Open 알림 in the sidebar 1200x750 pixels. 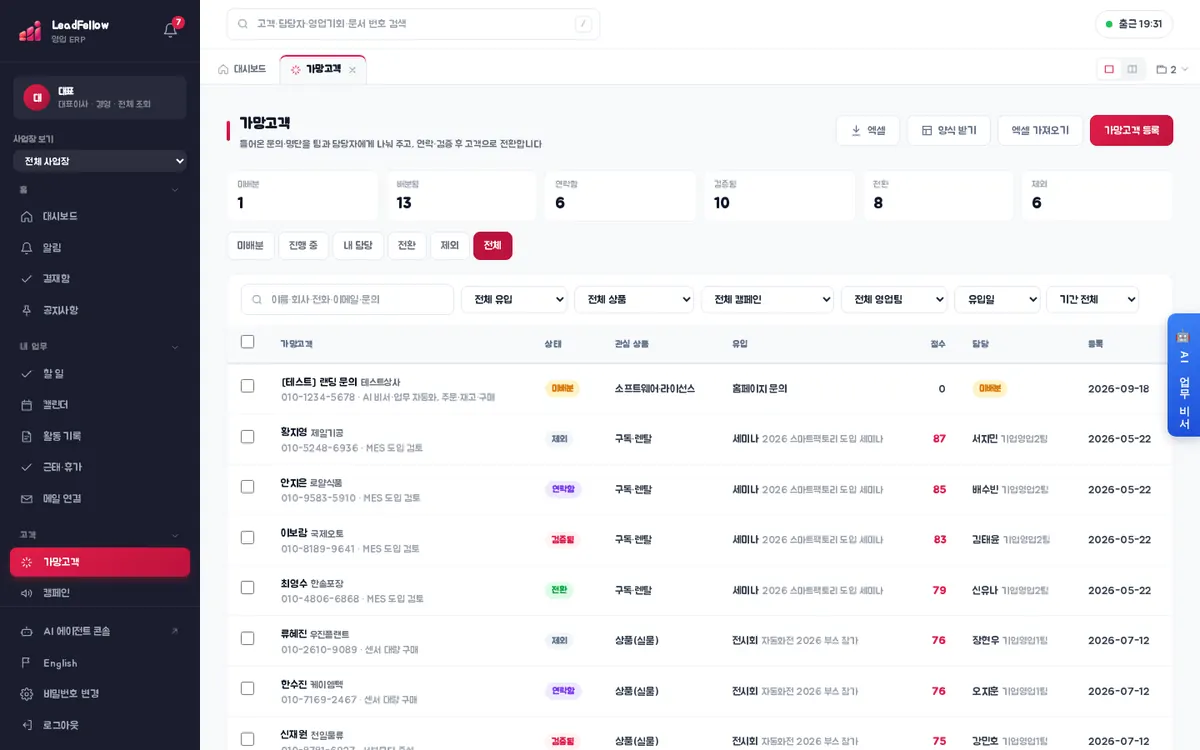coord(100,247)
